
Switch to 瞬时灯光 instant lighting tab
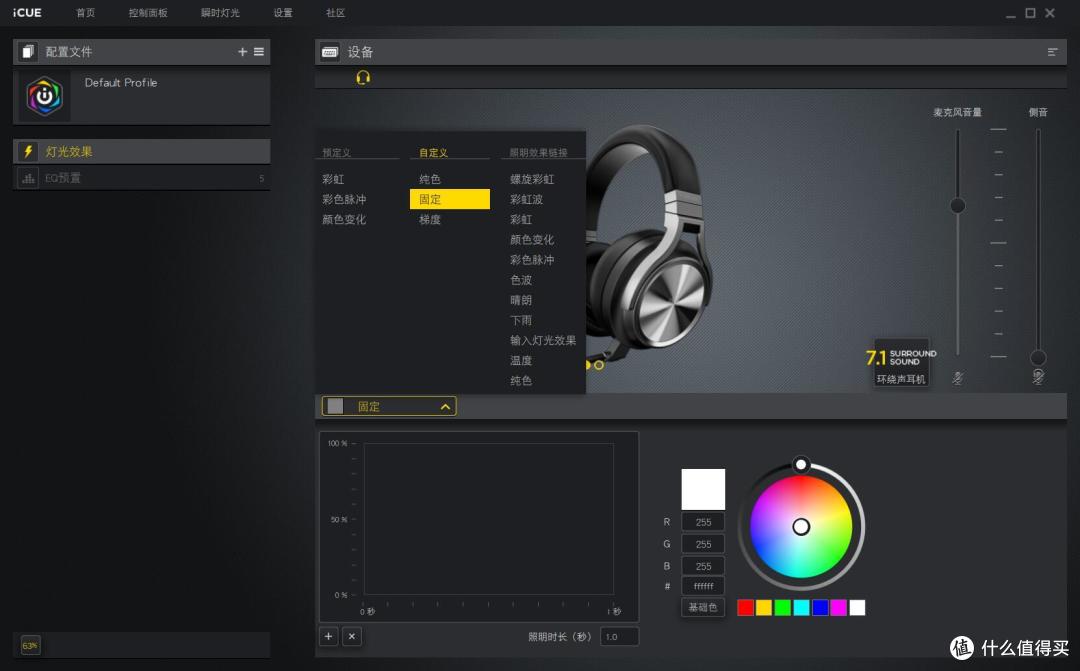tap(220, 13)
